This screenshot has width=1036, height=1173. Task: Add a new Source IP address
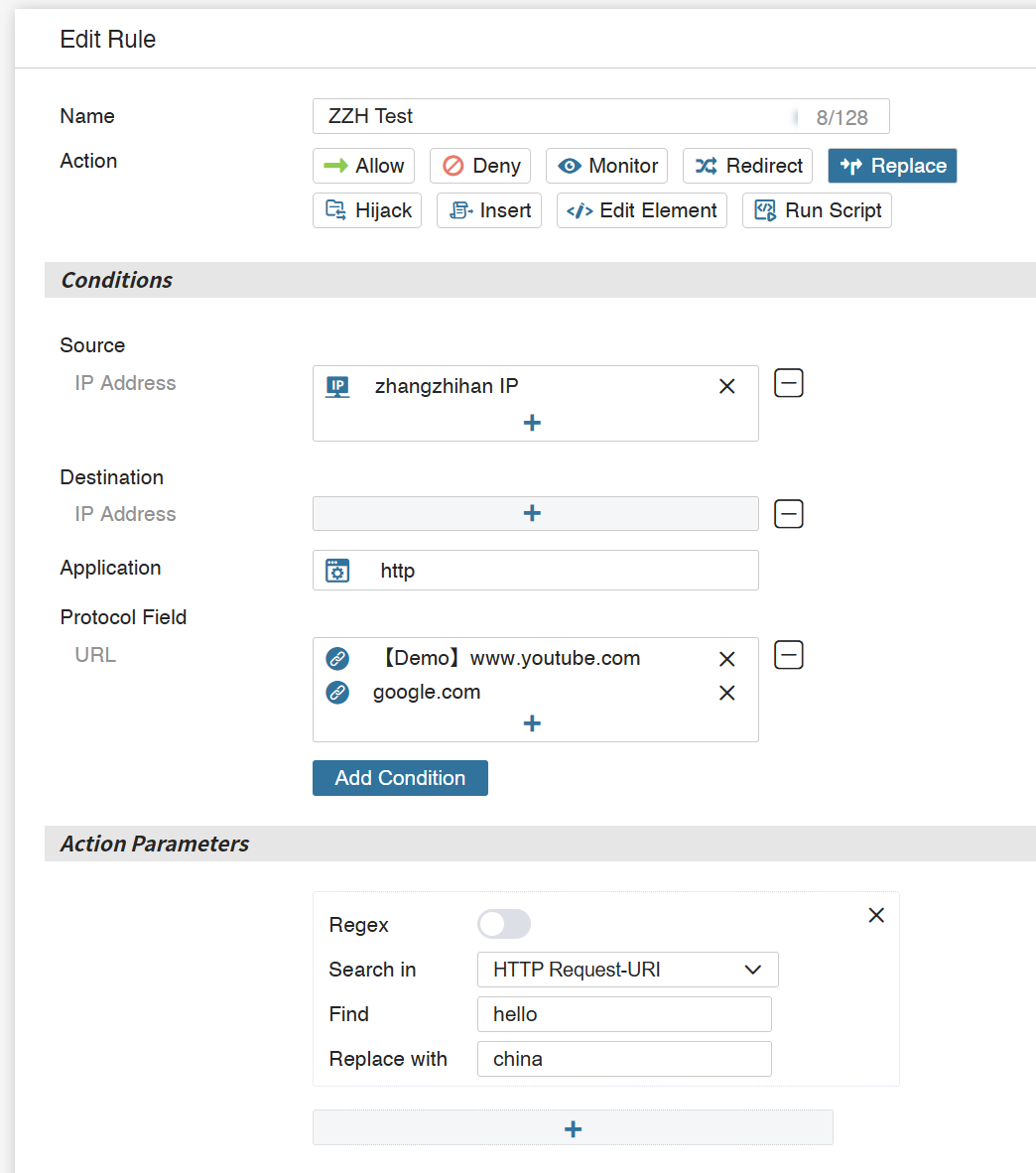pos(532,423)
